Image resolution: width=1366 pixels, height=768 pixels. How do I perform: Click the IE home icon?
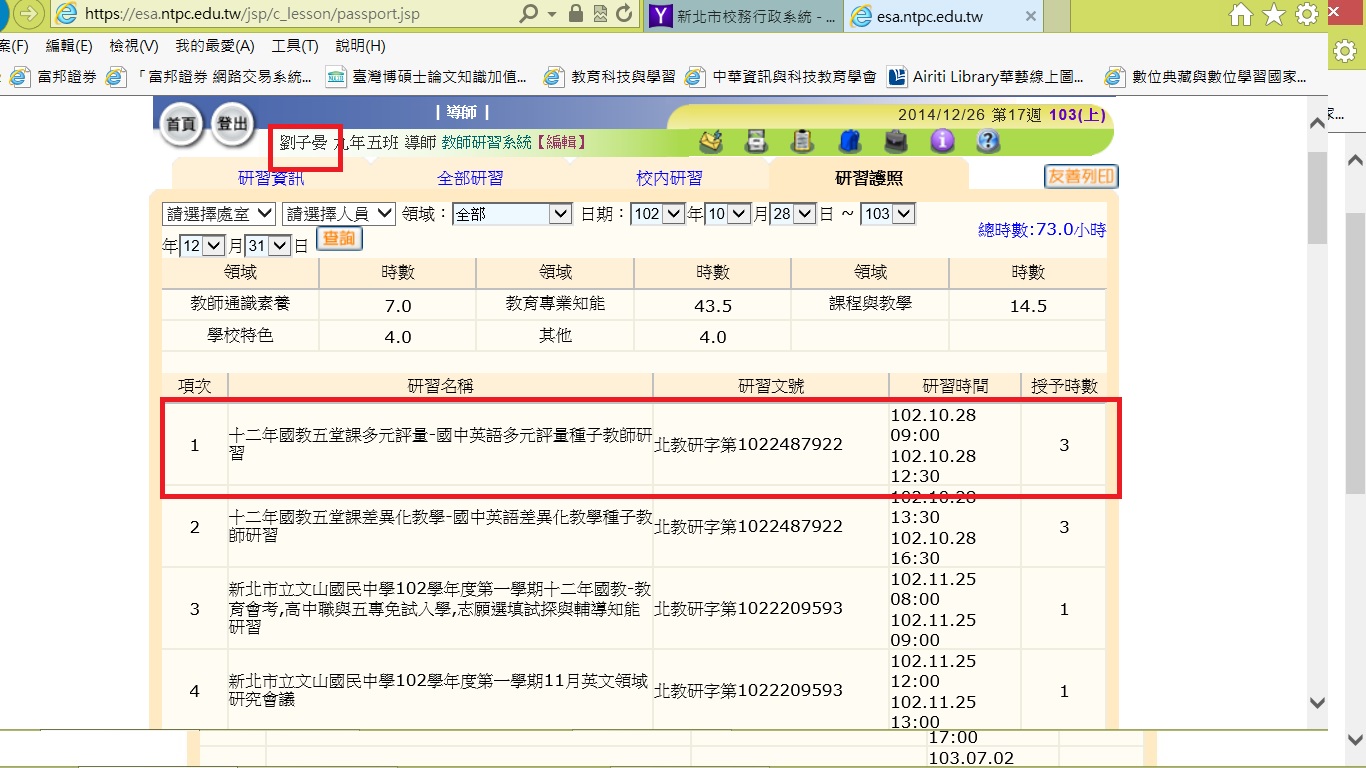pyautogui.click(x=1241, y=14)
